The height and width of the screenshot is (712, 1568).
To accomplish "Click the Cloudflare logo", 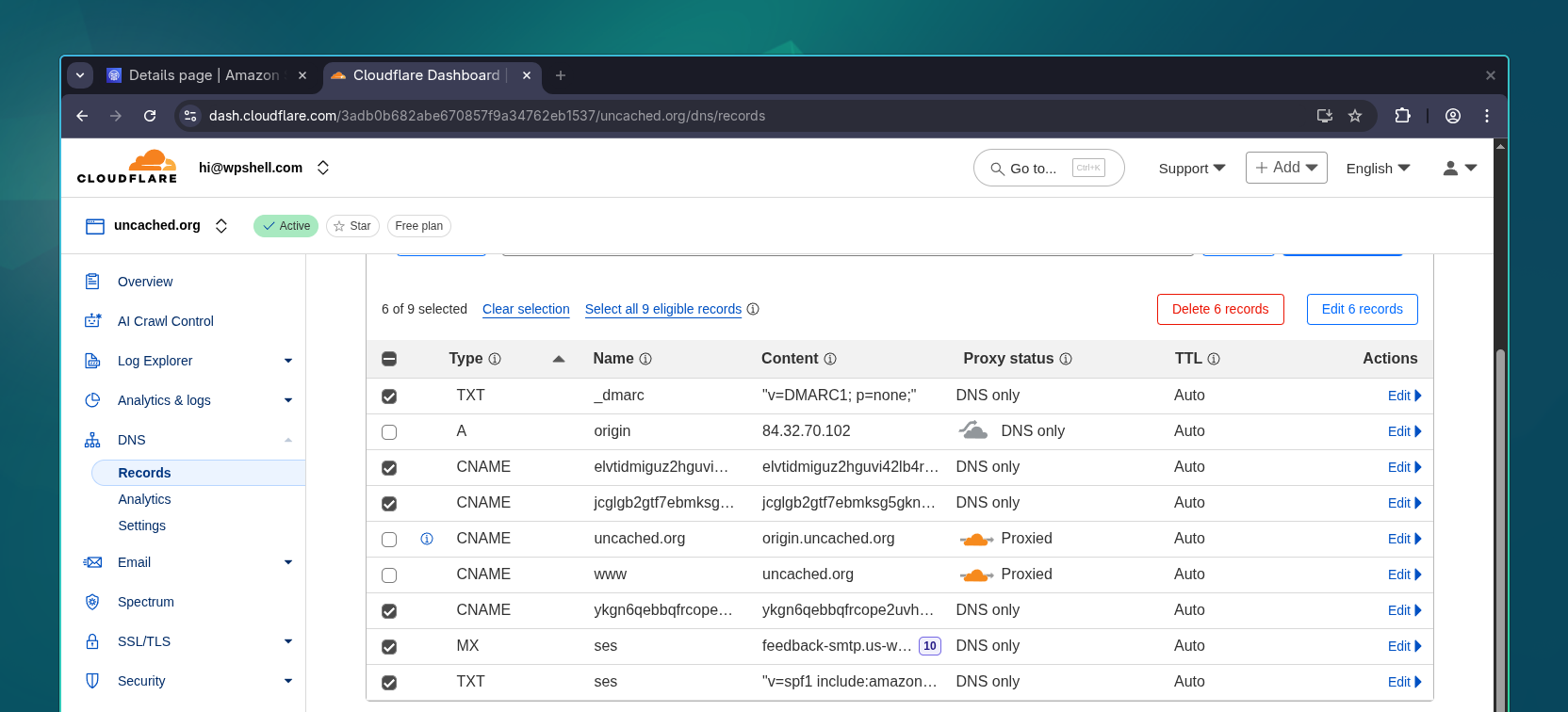I will point(127,168).
